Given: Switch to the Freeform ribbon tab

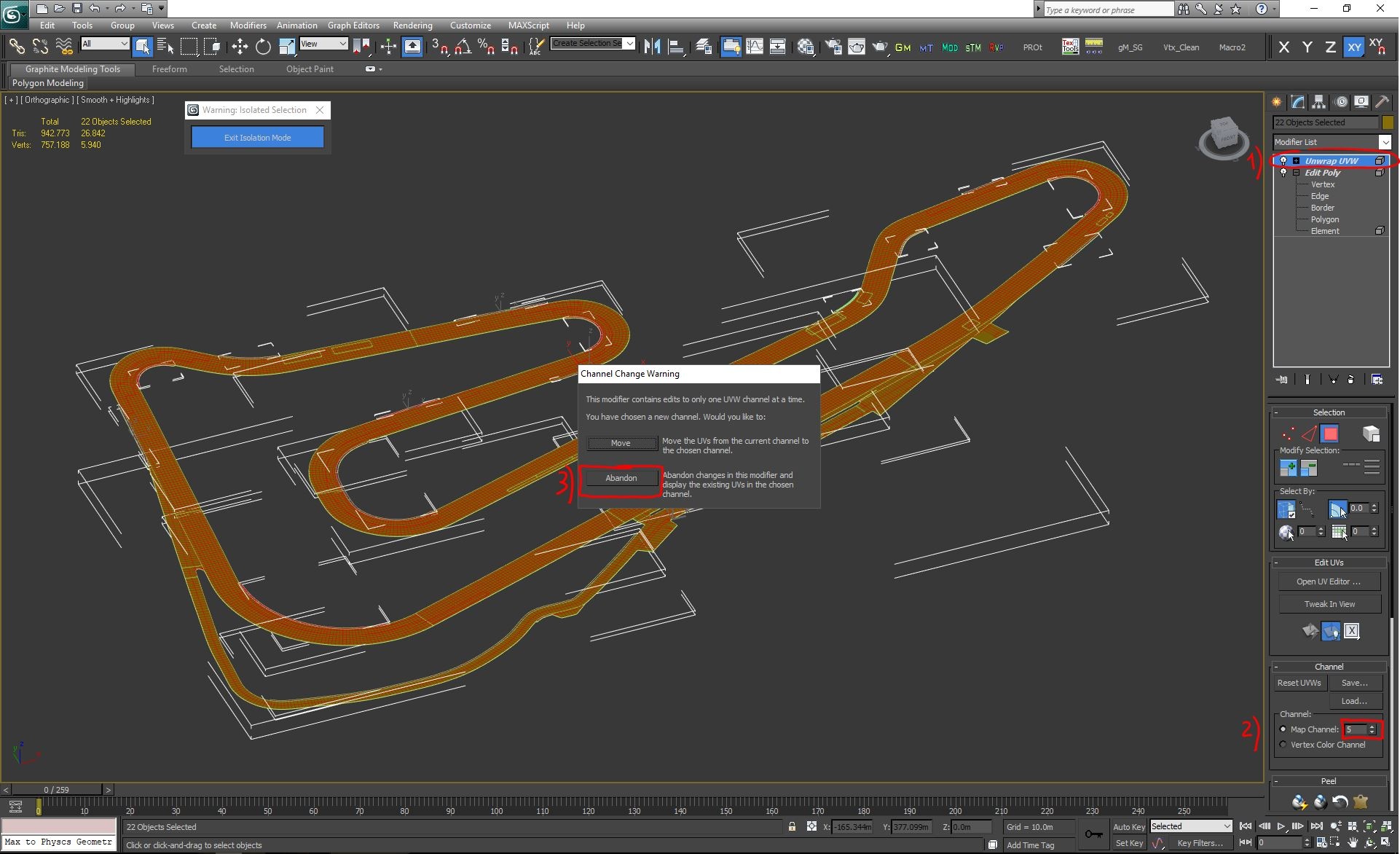Looking at the screenshot, I should pos(169,69).
